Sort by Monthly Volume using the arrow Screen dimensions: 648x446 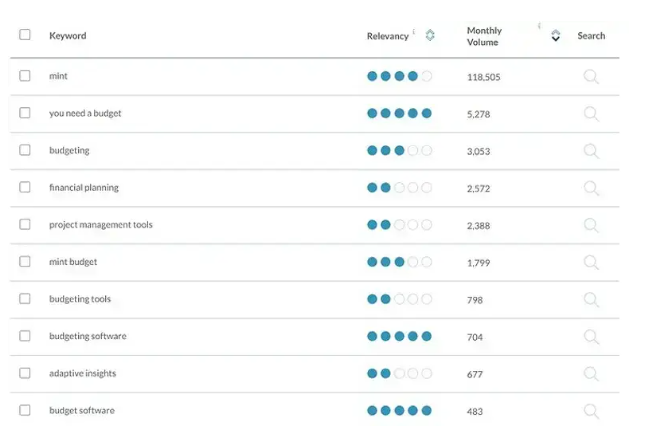tap(556, 37)
